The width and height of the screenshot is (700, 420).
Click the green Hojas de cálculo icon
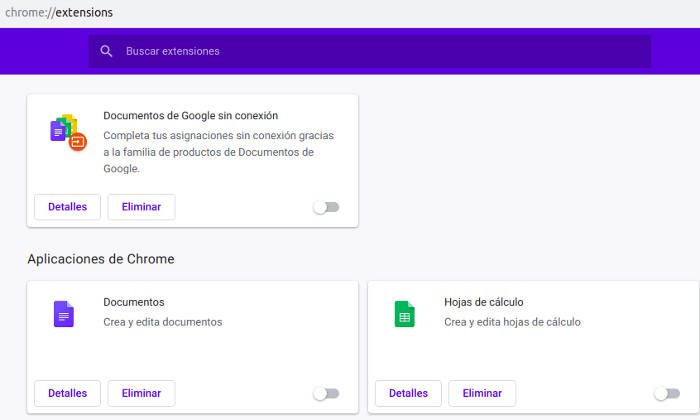404,314
